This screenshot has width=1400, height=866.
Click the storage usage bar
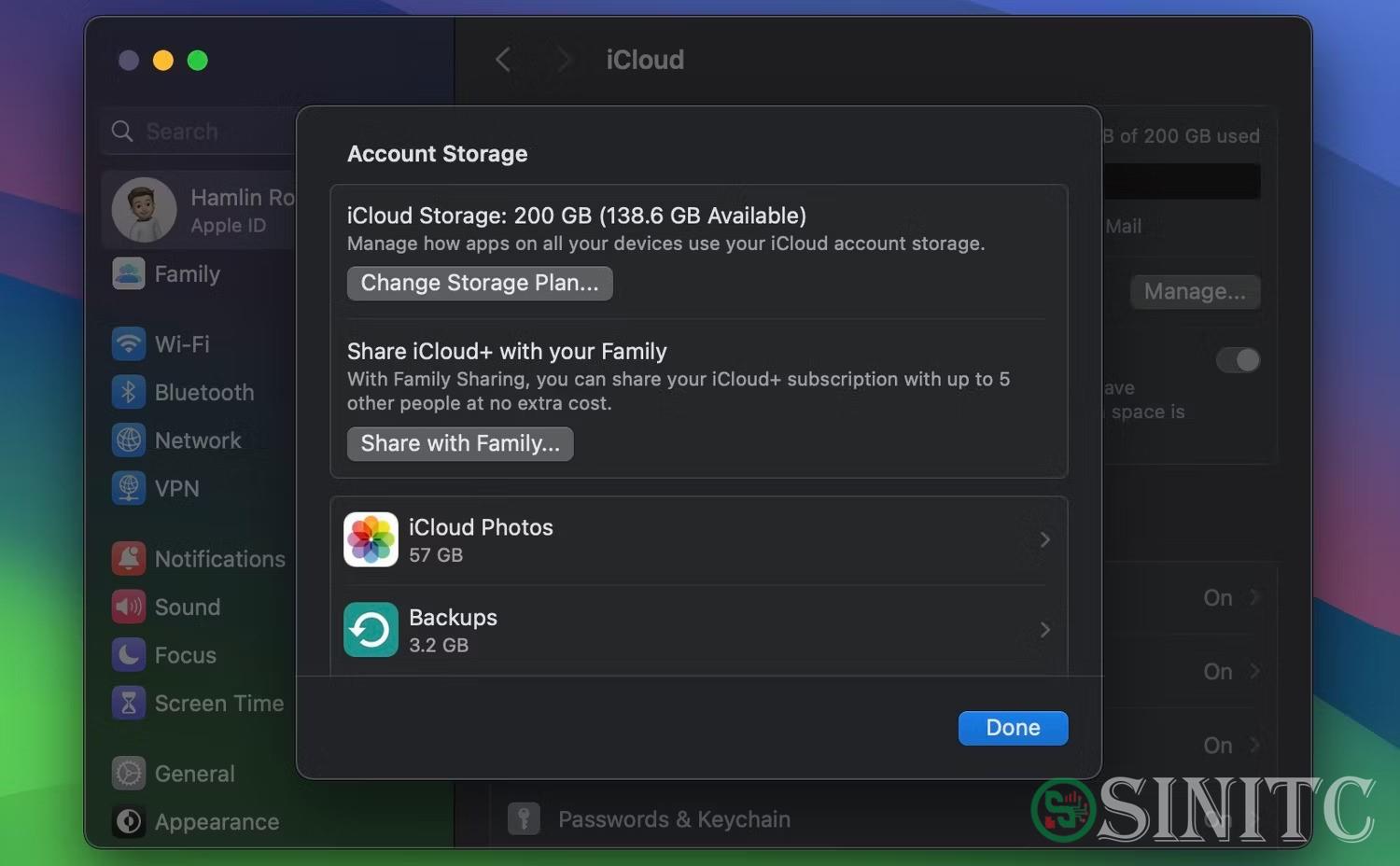click(1182, 181)
